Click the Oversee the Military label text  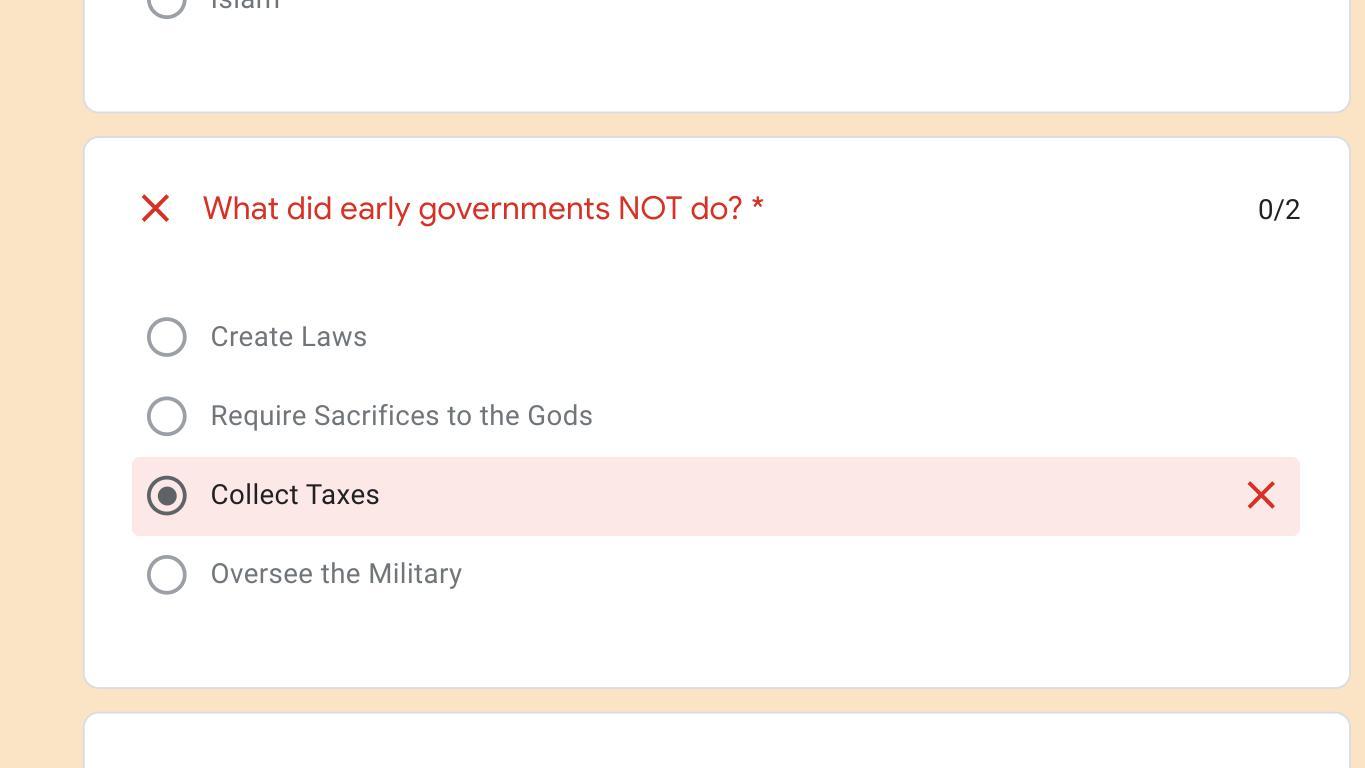[x=336, y=574]
